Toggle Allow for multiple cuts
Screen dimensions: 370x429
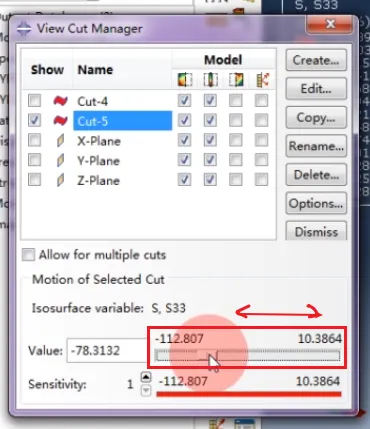[x=28, y=255]
